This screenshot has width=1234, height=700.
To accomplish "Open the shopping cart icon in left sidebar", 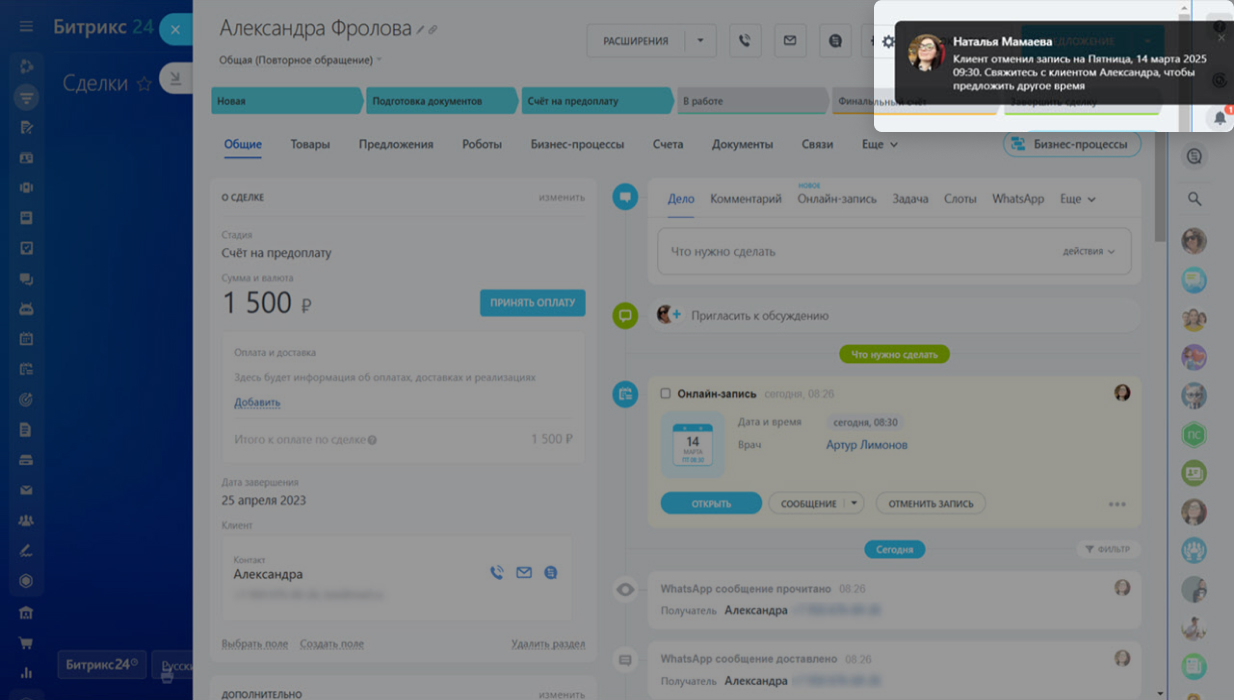I will tap(26, 643).
